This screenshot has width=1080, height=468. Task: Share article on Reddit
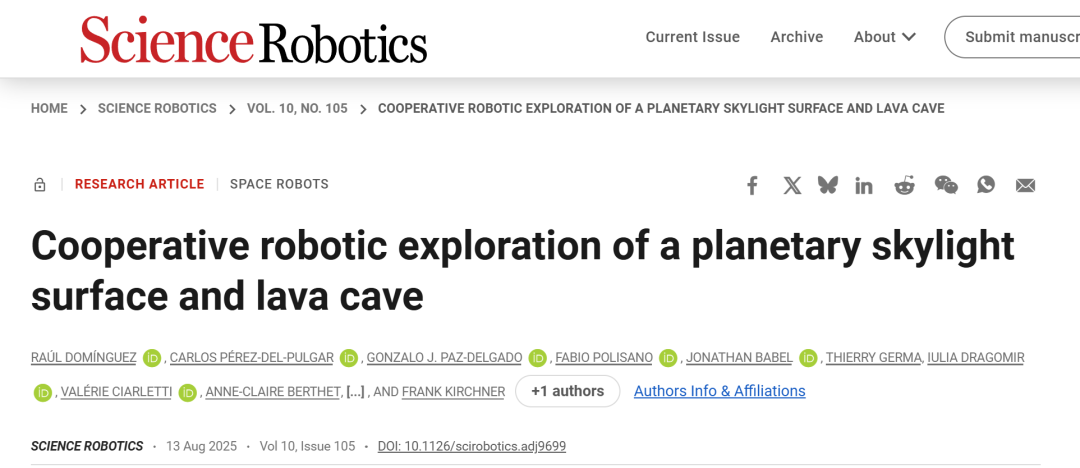(904, 185)
